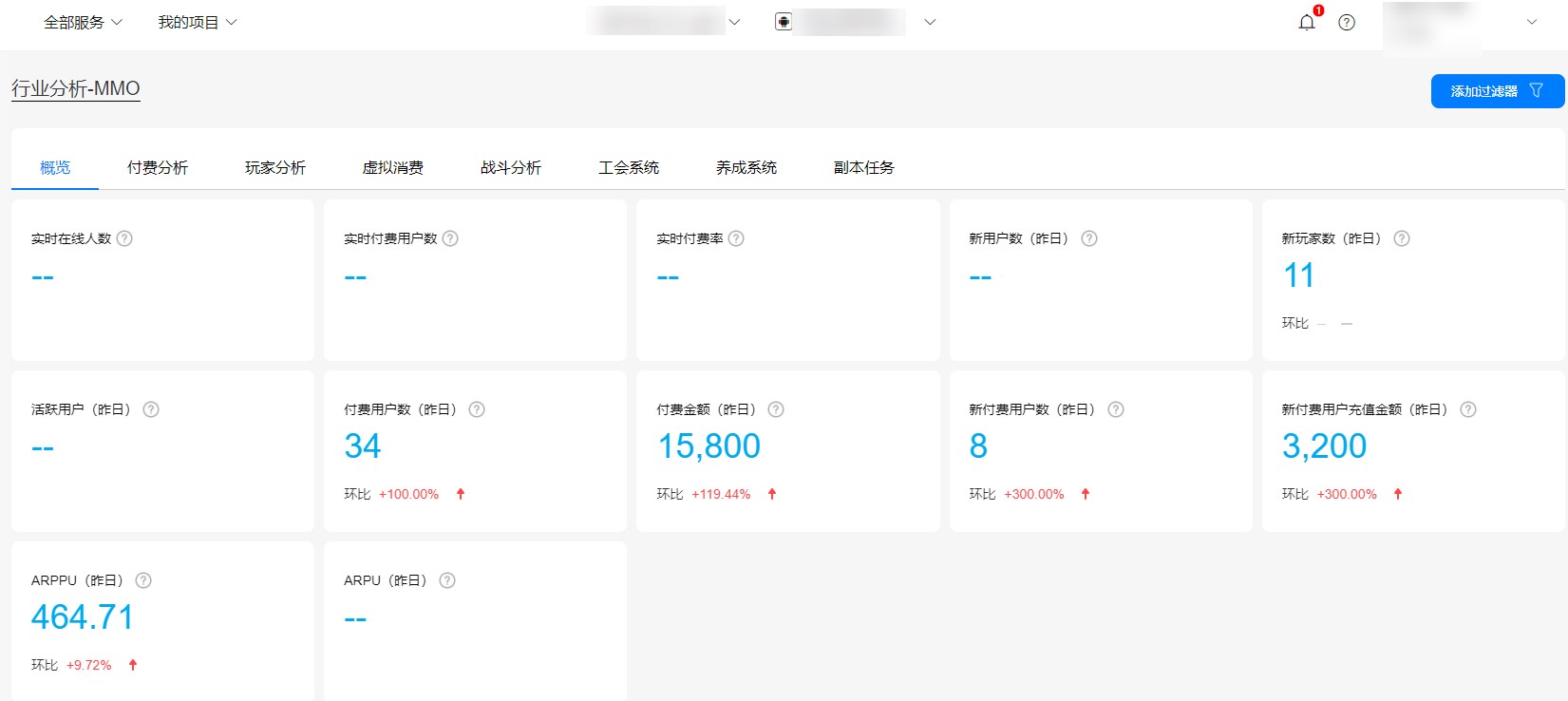Click the 付费用户数 value 34

click(363, 446)
